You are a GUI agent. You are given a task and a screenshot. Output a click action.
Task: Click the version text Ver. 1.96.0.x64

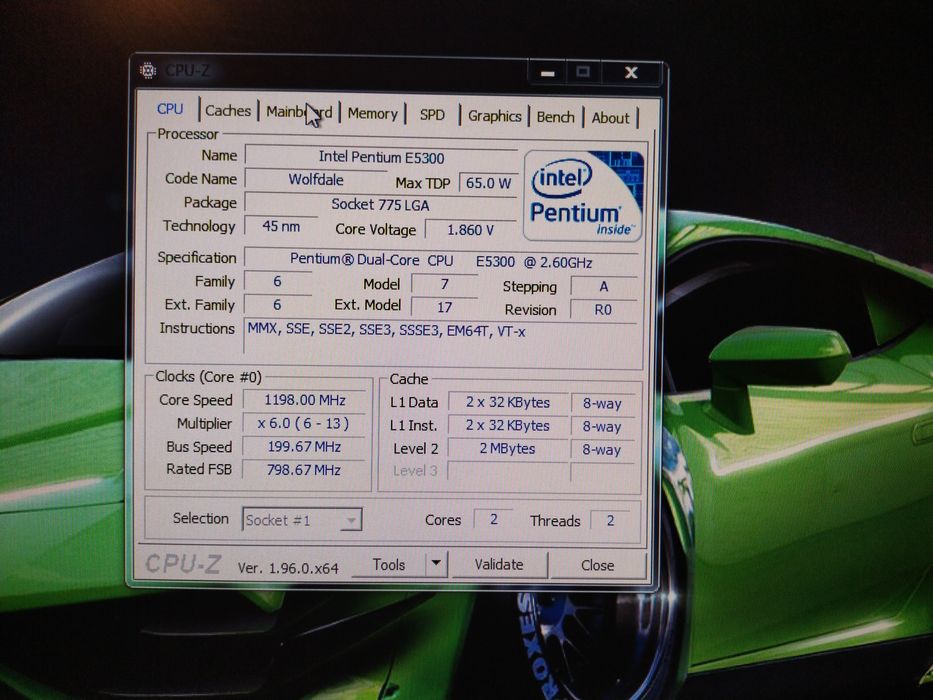[x=288, y=568]
